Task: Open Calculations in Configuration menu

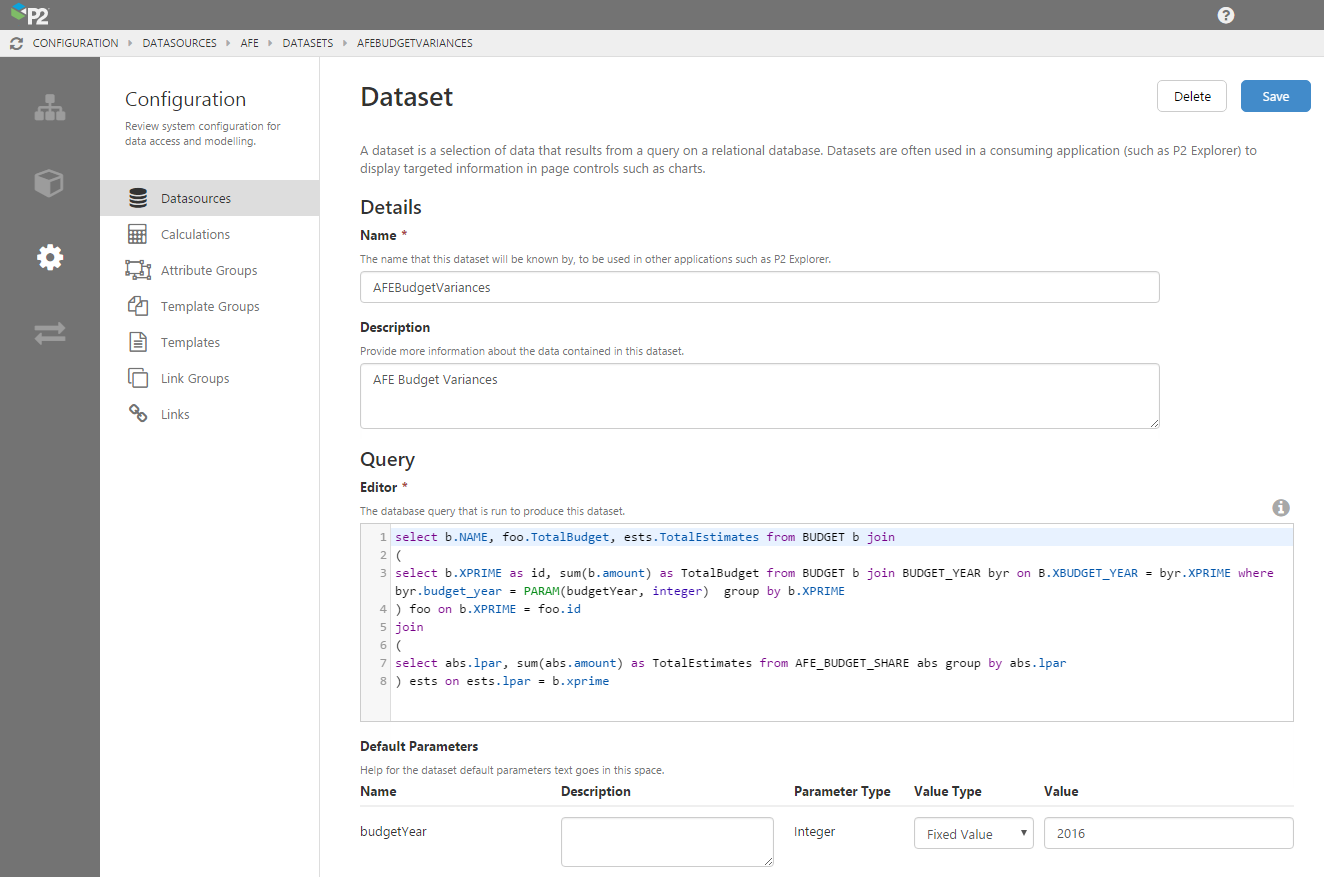Action: (195, 235)
